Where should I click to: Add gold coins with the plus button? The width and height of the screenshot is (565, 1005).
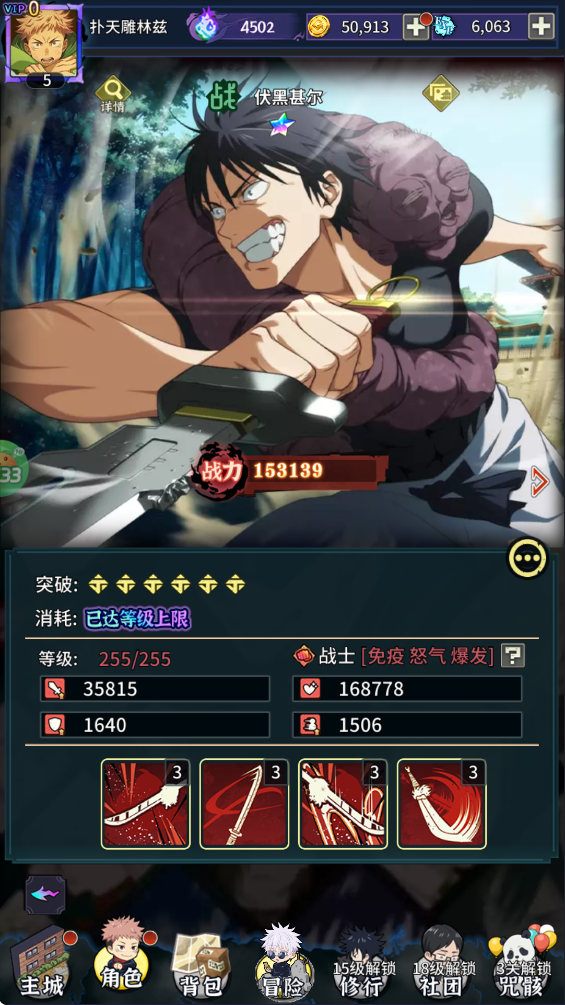click(416, 26)
